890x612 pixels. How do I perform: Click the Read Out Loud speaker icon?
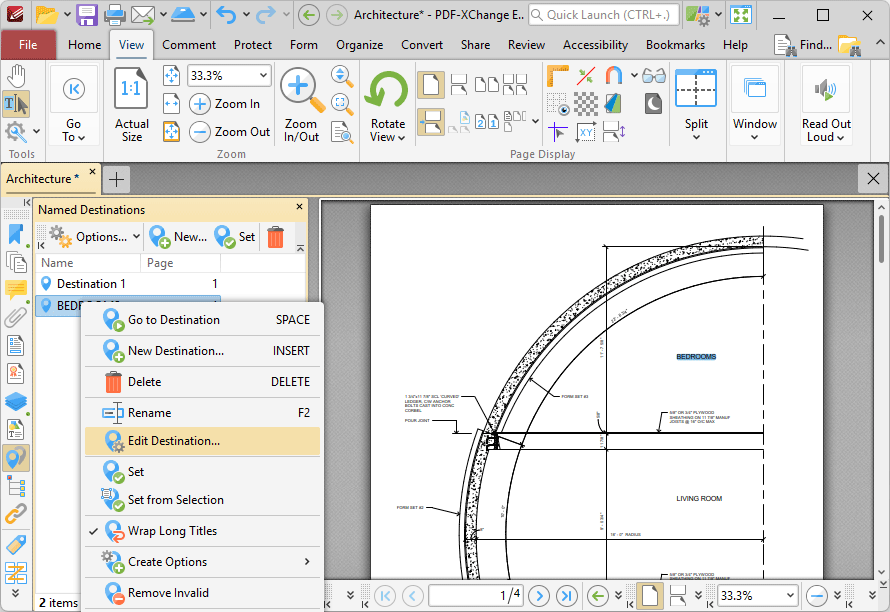coord(826,89)
